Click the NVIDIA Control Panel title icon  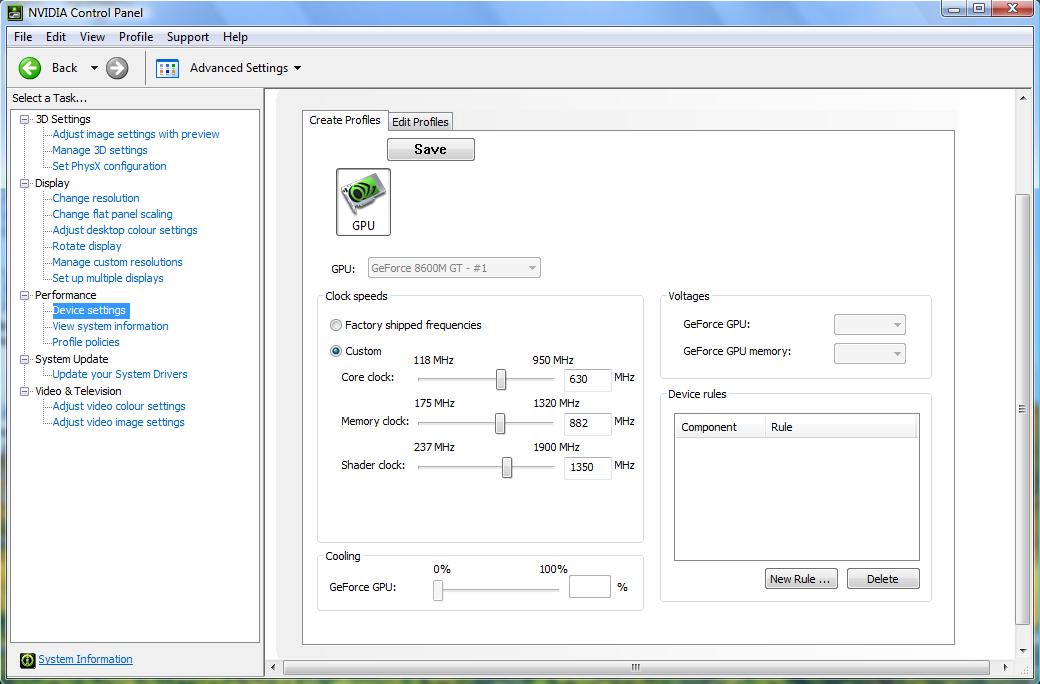pyautogui.click(x=15, y=12)
